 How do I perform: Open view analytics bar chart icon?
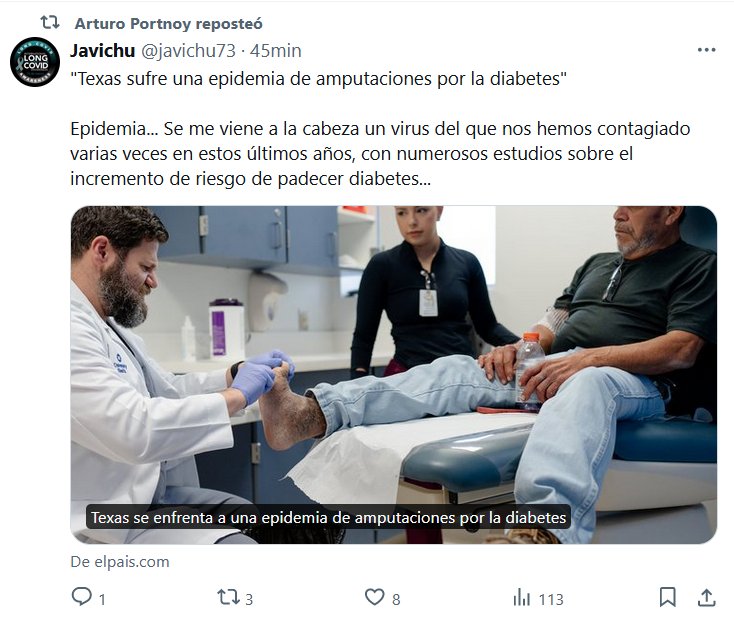[521, 598]
